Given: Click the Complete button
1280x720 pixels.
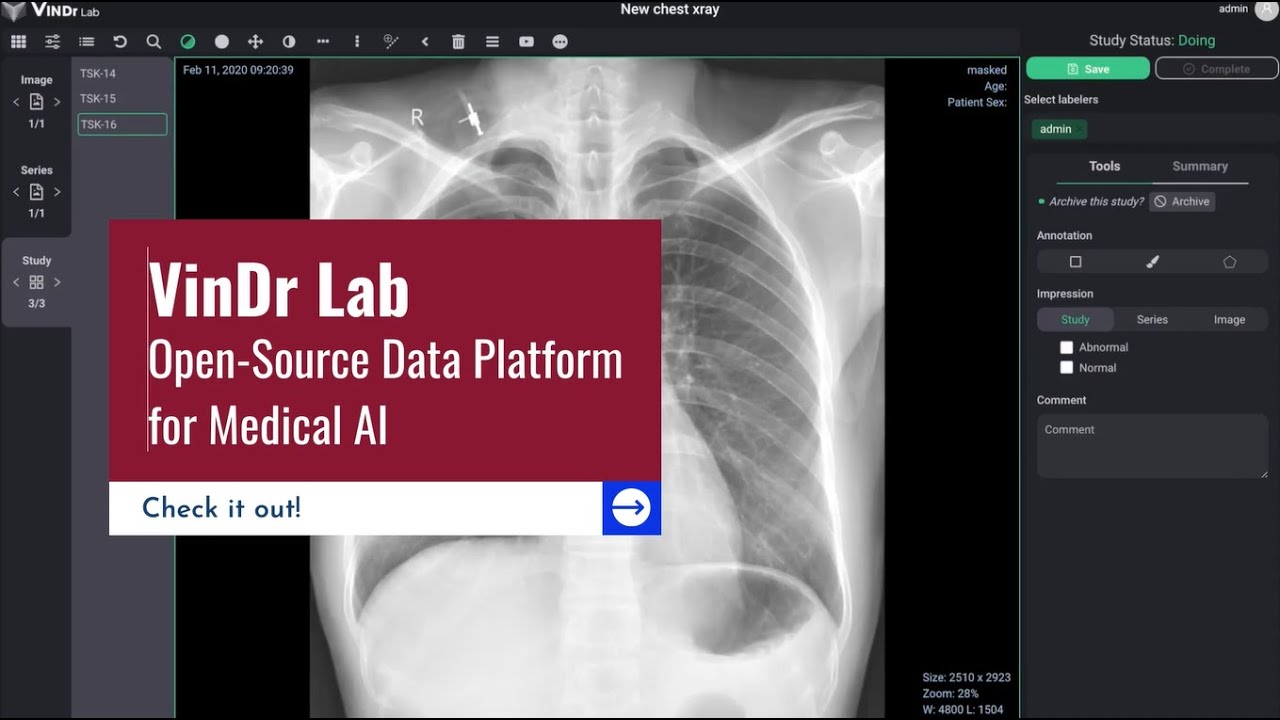Looking at the screenshot, I should click(1217, 69).
